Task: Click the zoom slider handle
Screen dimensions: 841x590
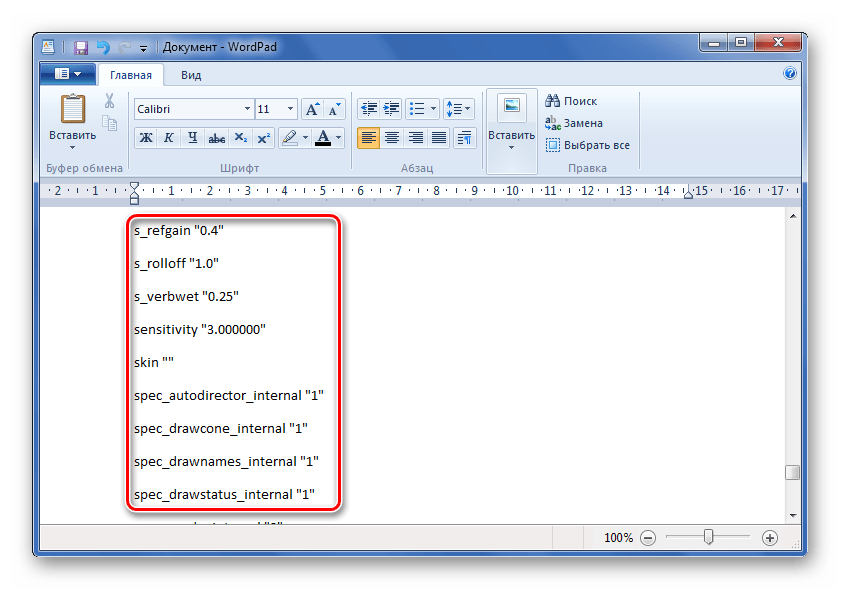Action: [708, 537]
